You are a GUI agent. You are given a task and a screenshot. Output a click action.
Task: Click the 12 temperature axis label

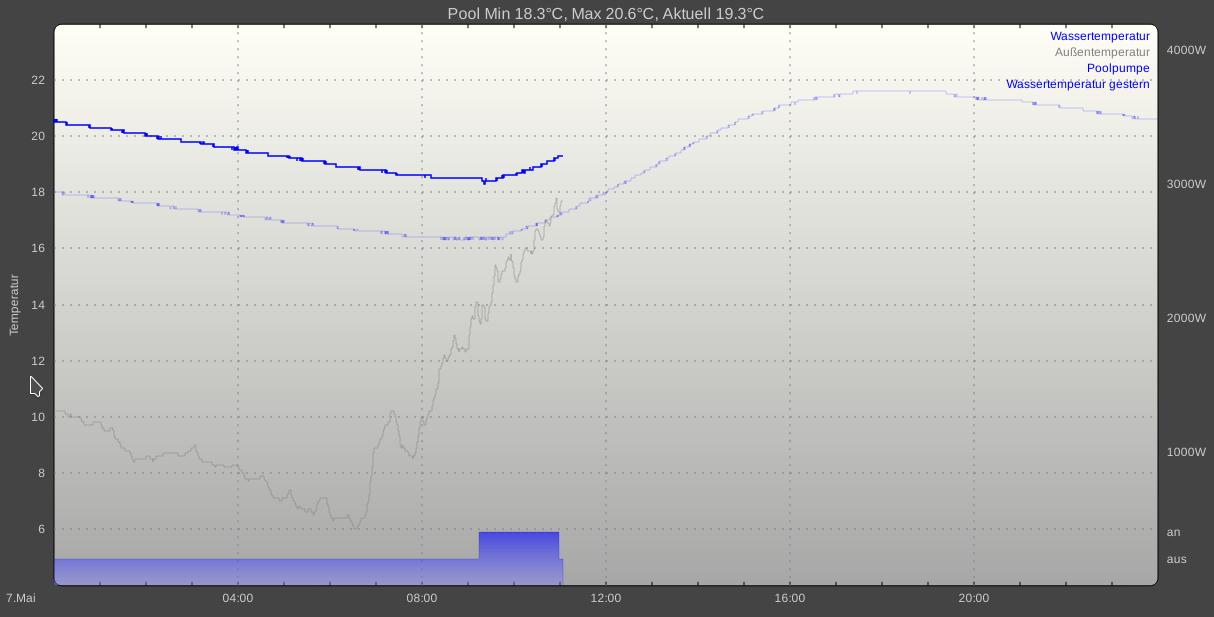coord(39,361)
